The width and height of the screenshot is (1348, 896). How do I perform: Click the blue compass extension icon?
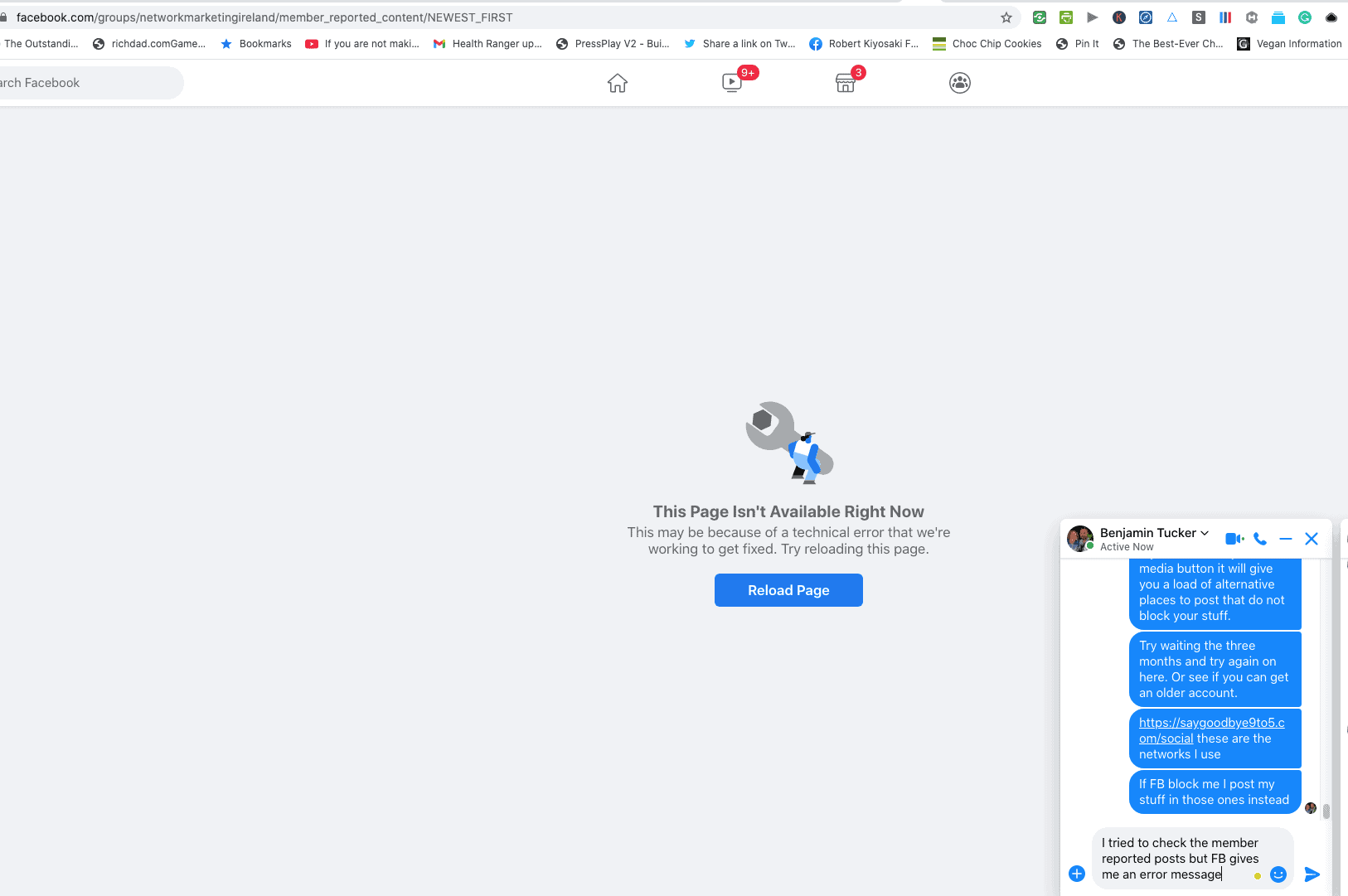pyautogui.click(x=1146, y=17)
